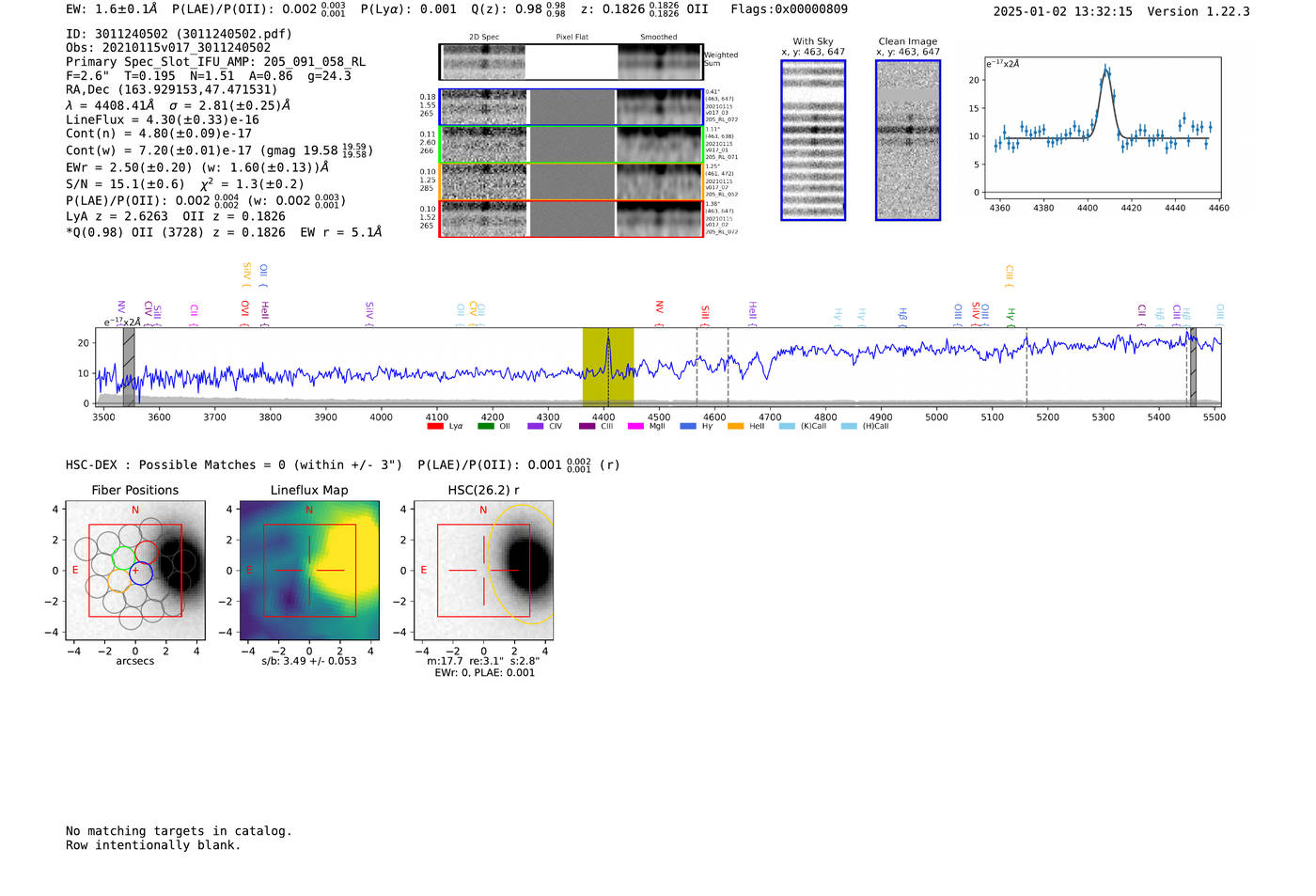Click the 'Fiber Positions' plot title
The height and width of the screenshot is (896, 1316).
tap(134, 491)
